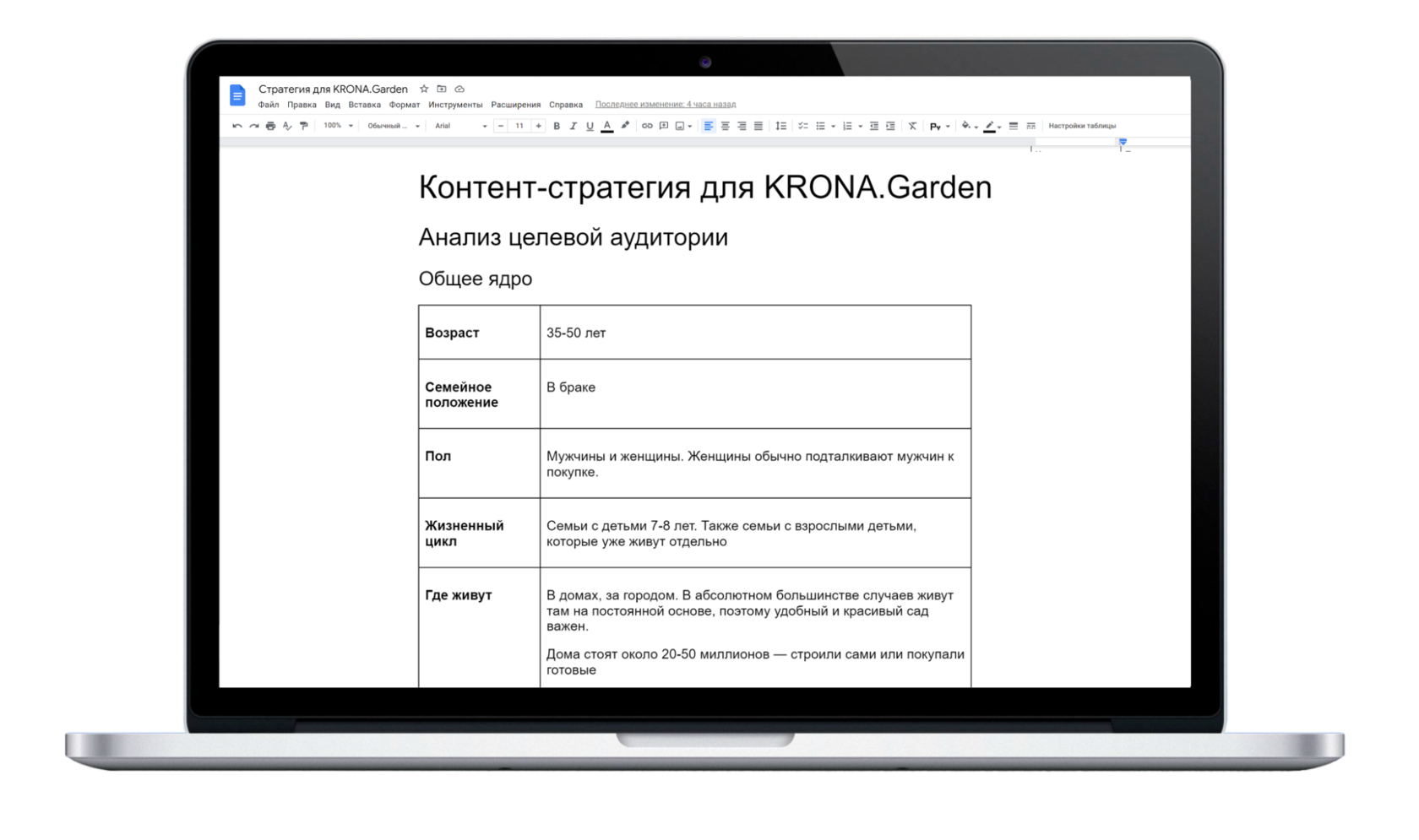Open the Формат menu

click(404, 105)
